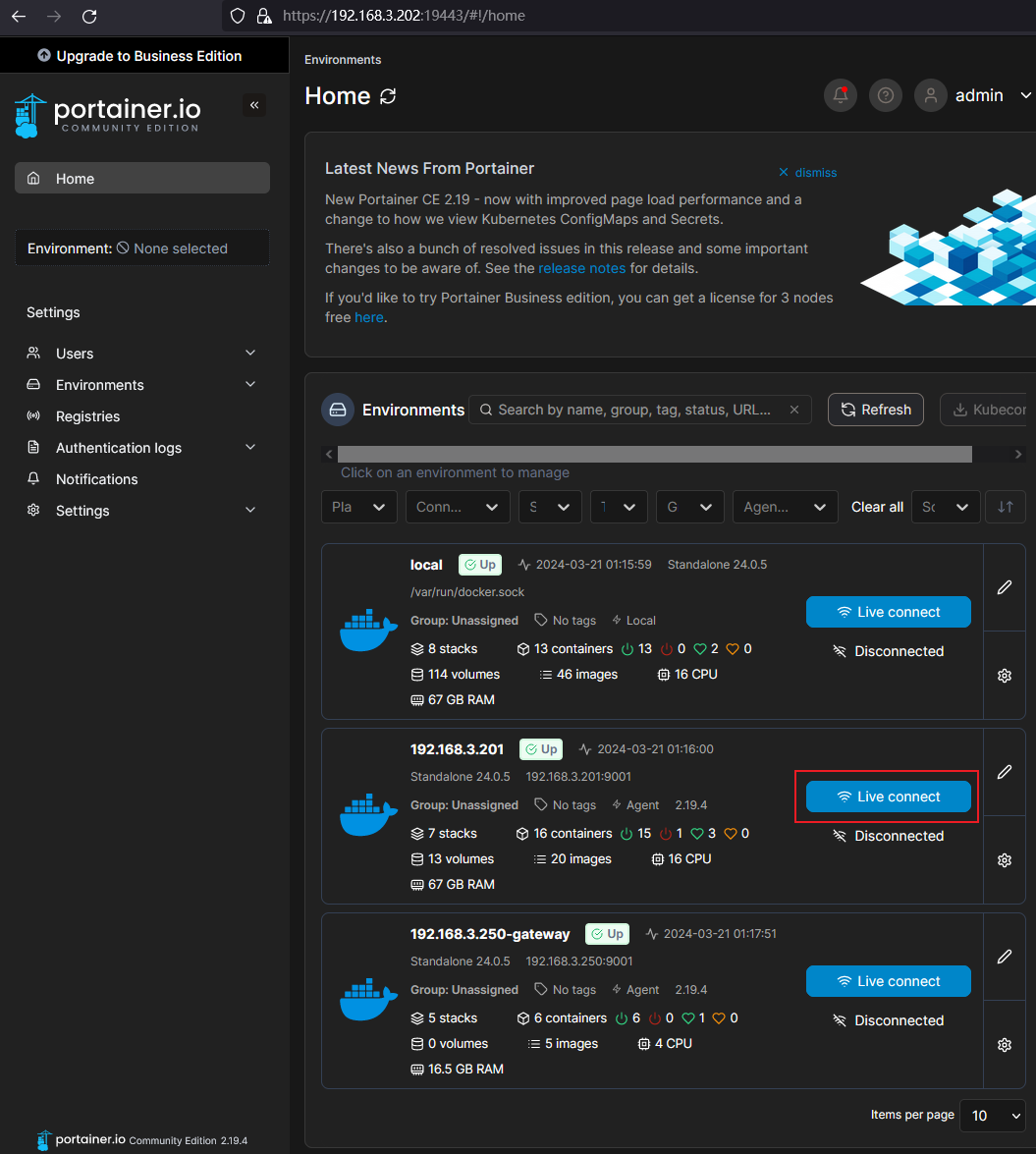Click the browser back arrow
Image resolution: width=1036 pixels, height=1154 pixels.
pos(19,16)
